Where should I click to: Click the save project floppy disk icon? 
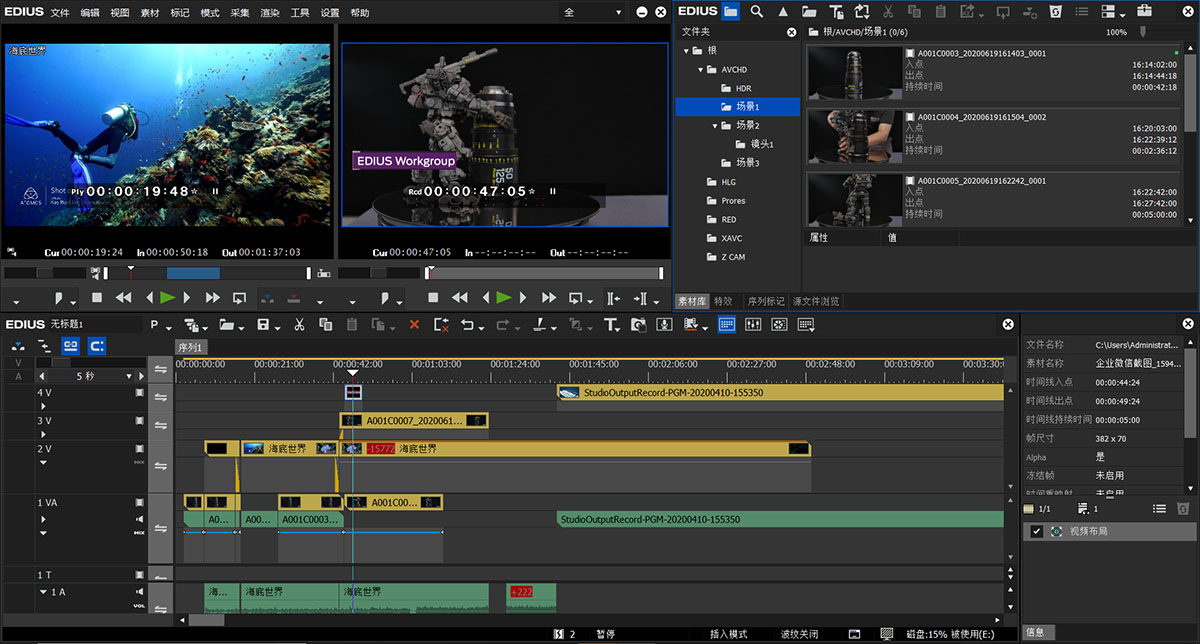coord(263,325)
